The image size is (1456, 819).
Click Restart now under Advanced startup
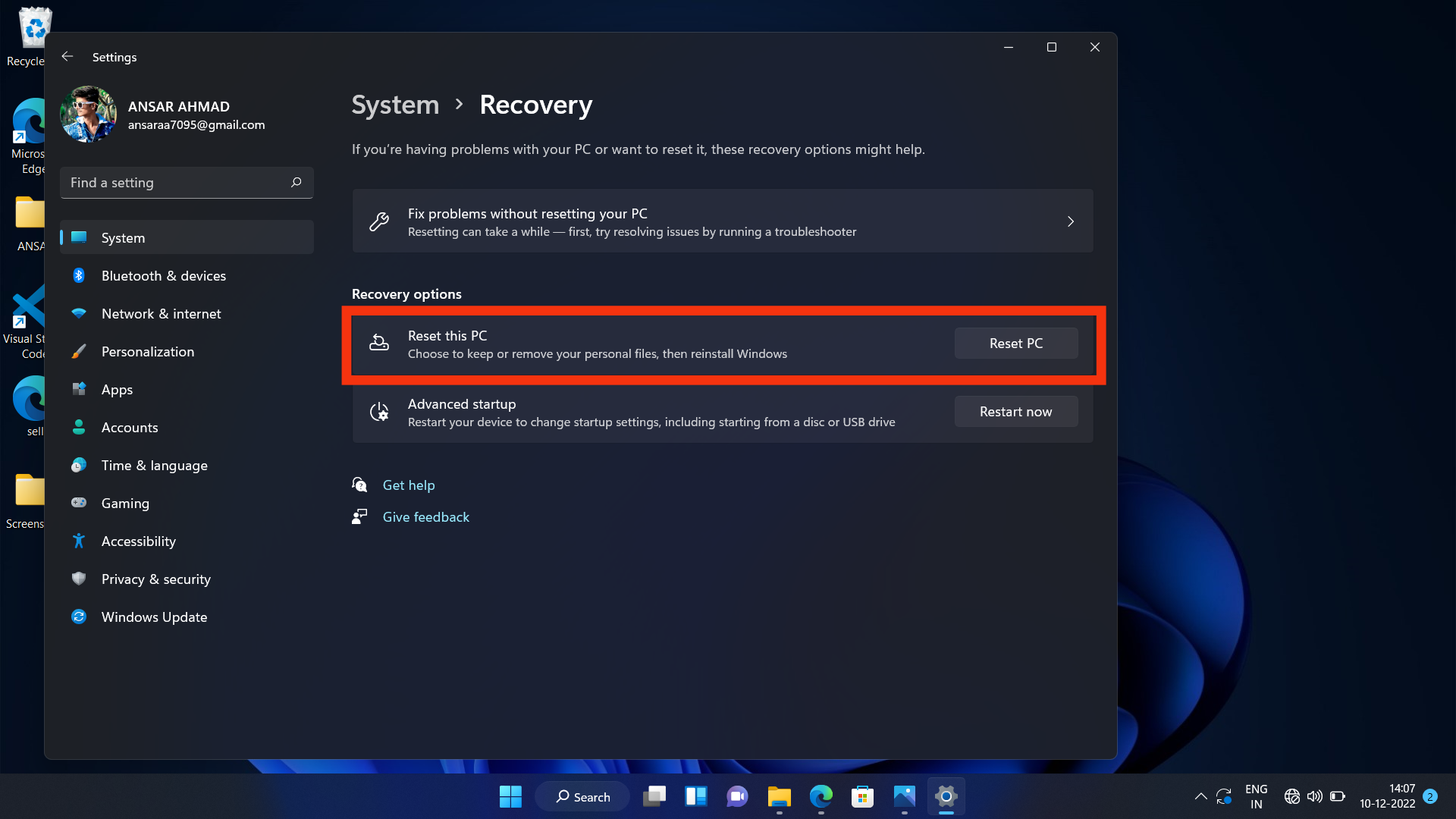click(1015, 411)
